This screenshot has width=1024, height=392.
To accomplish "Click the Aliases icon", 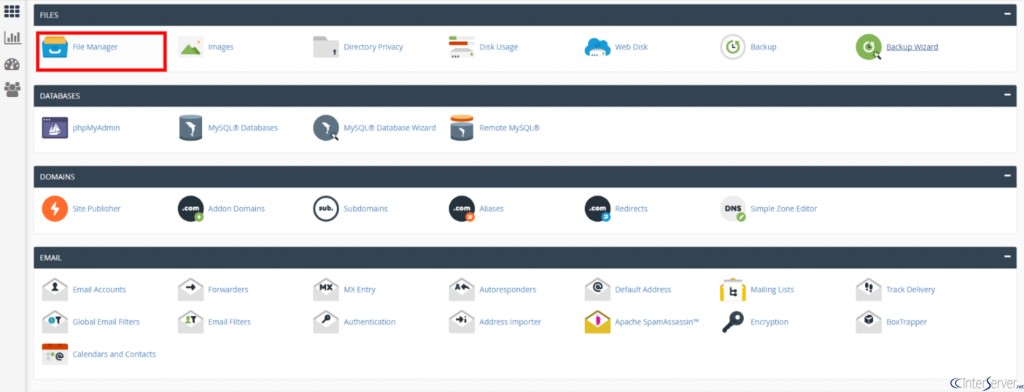I will click(x=462, y=209).
